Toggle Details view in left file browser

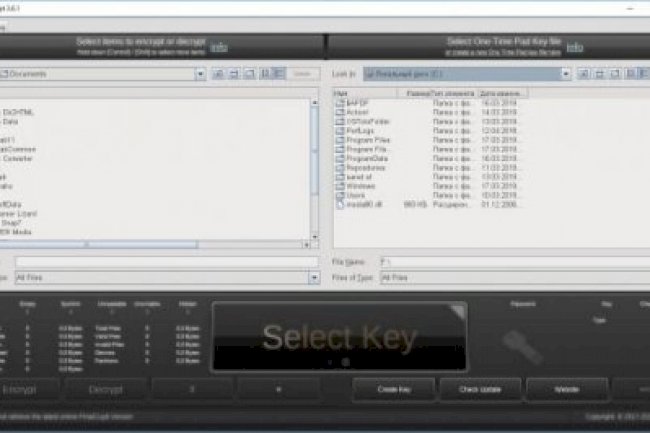coord(278,74)
